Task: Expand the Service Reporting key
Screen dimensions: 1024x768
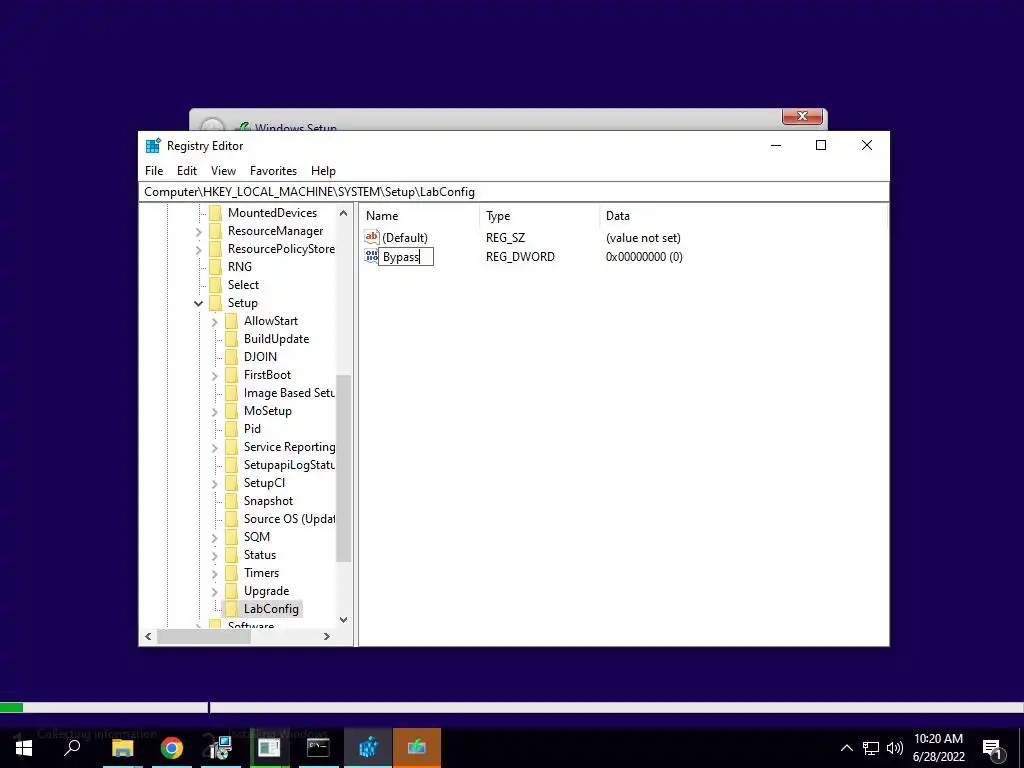Action: (x=215, y=447)
